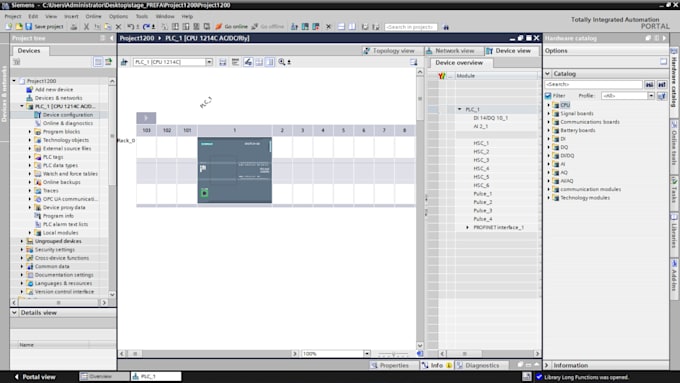Image resolution: width=680 pixels, height=383 pixels.
Task: Click the Cut scissors icon
Action: point(86,27)
